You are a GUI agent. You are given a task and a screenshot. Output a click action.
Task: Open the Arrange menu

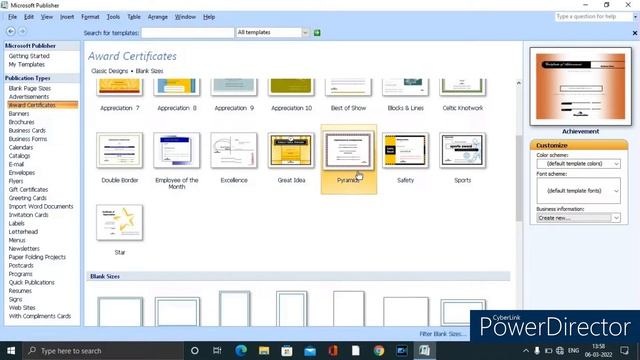(158, 17)
